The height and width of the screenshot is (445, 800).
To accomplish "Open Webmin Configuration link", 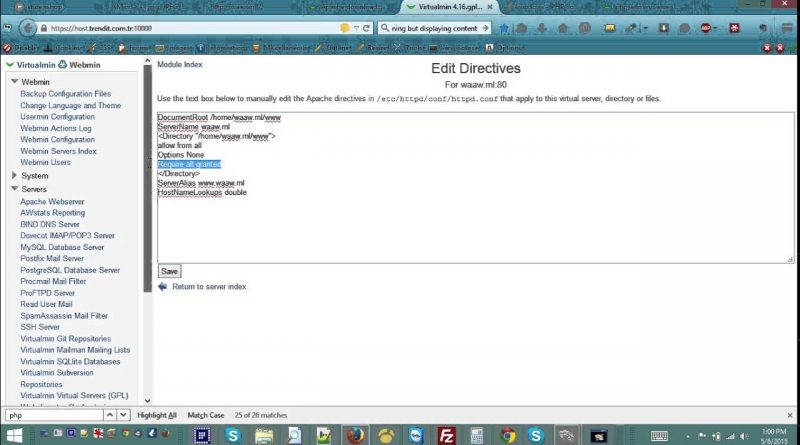I will (57, 139).
